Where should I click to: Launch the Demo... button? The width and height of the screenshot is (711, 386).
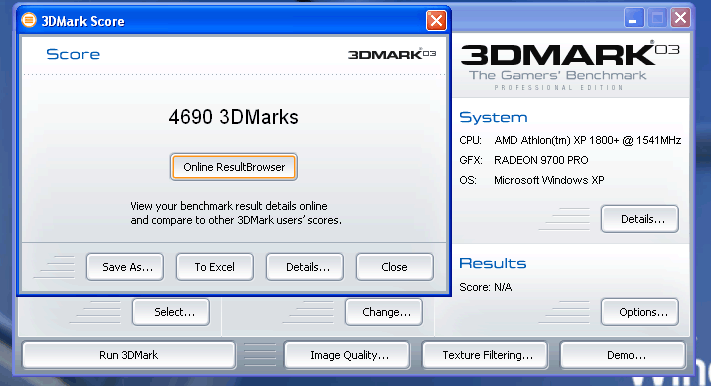pyautogui.click(x=623, y=355)
